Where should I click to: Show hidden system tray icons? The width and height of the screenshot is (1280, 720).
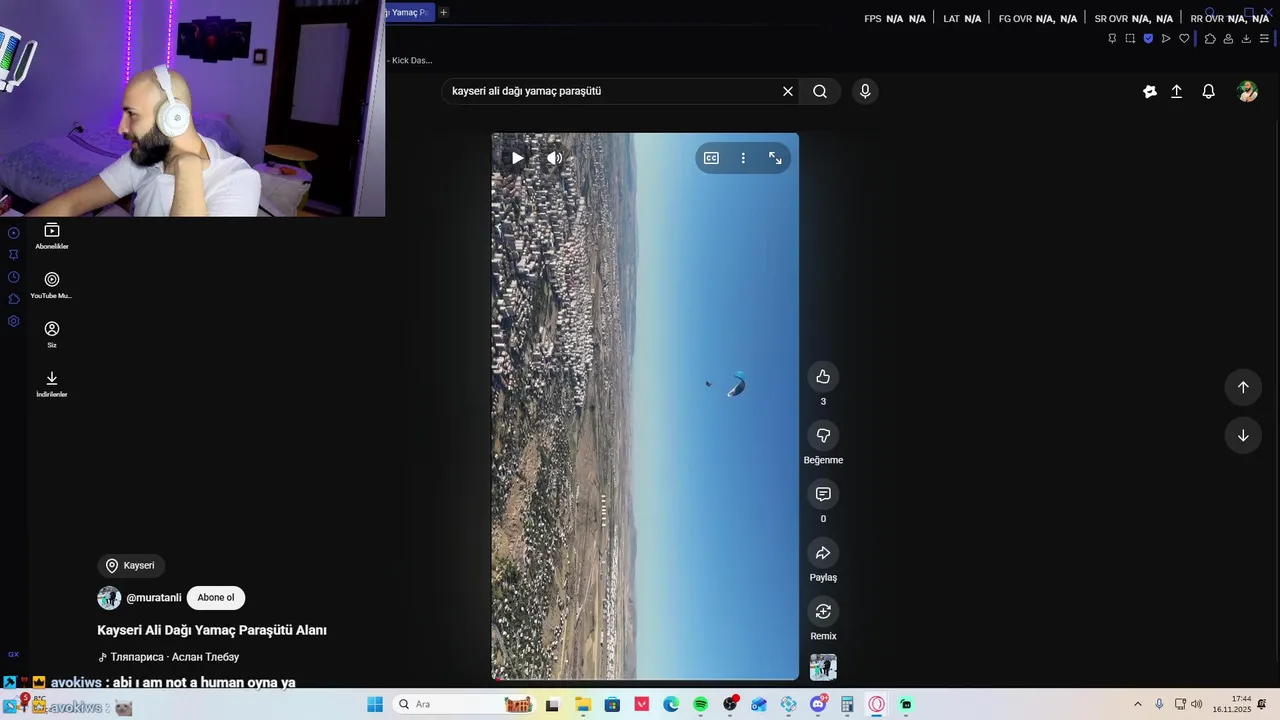pos(1137,705)
